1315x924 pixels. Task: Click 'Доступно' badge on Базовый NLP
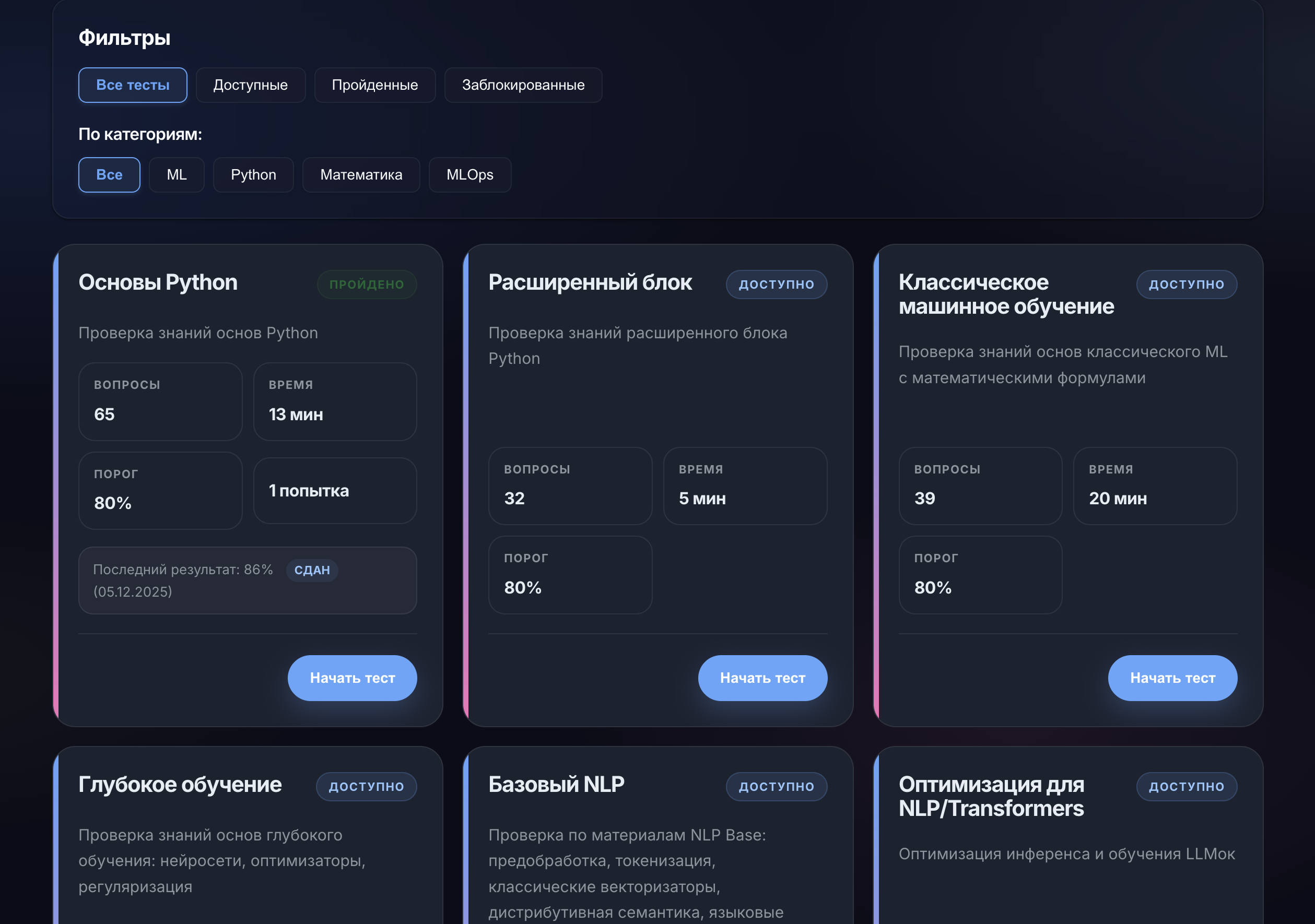click(776, 787)
